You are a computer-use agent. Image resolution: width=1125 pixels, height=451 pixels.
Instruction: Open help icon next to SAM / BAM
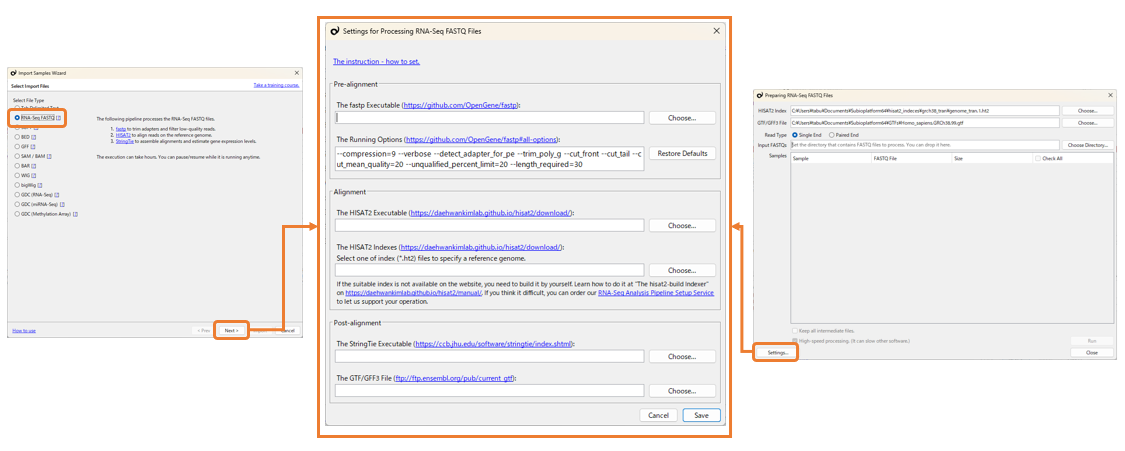pyautogui.click(x=50, y=156)
